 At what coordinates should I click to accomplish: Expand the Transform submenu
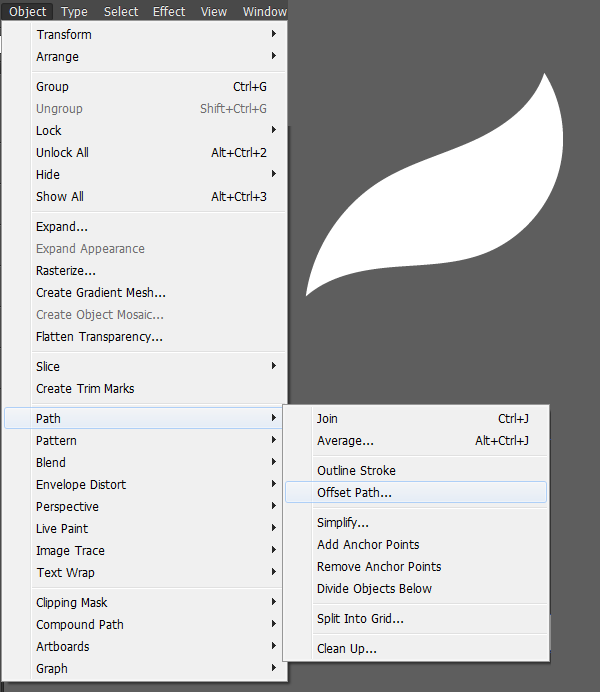66,35
